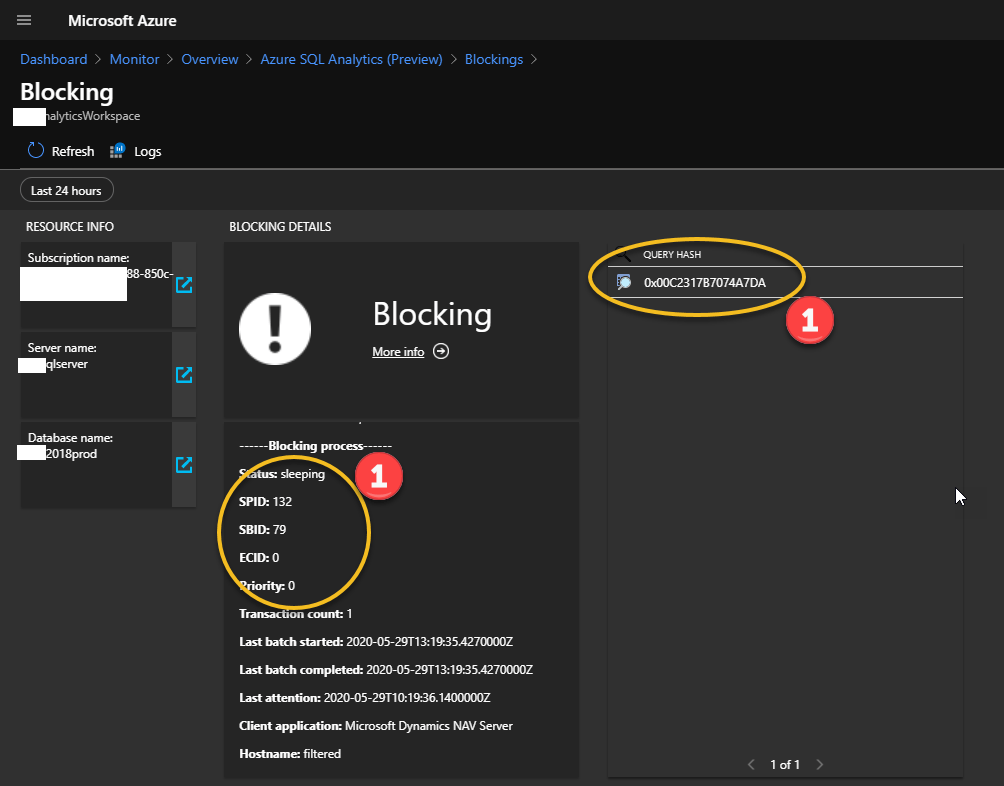Screen dimensions: 1004x786
Task: Open Azure SQL Analytics (Preview) breadcrumb
Action: coord(351,59)
